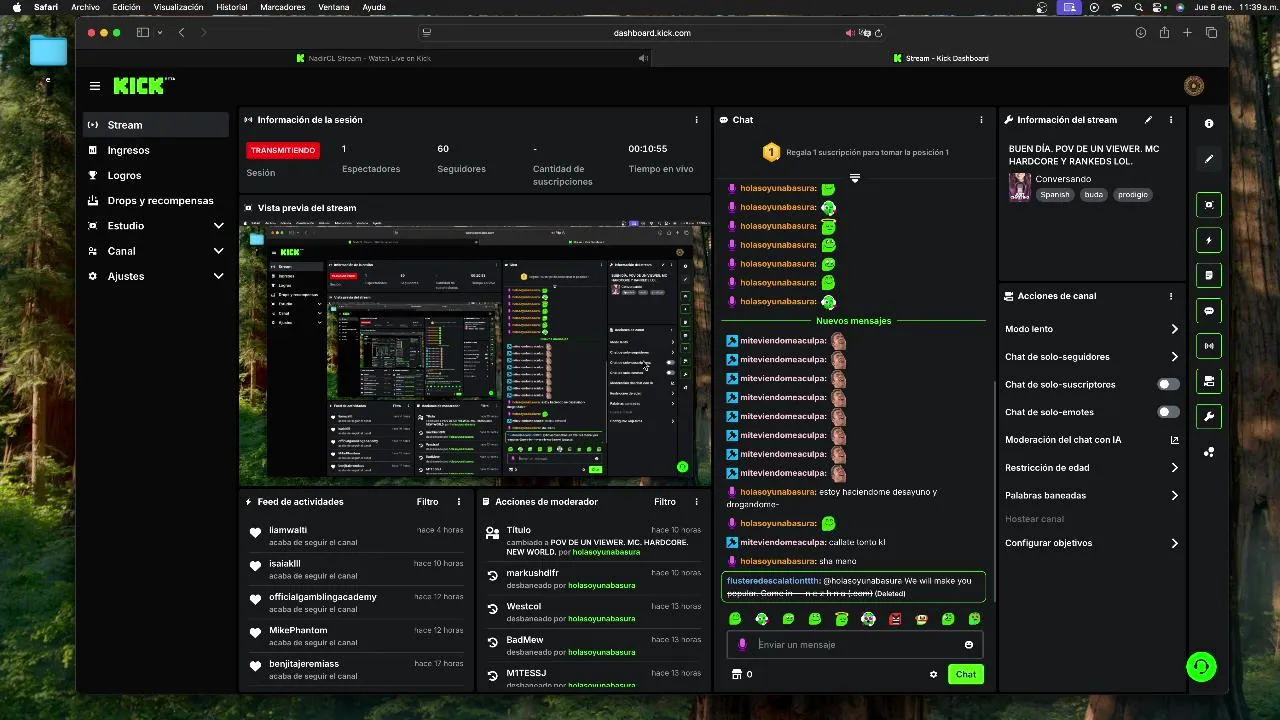Open Moderación del chat con IA external link

pos(1174,440)
